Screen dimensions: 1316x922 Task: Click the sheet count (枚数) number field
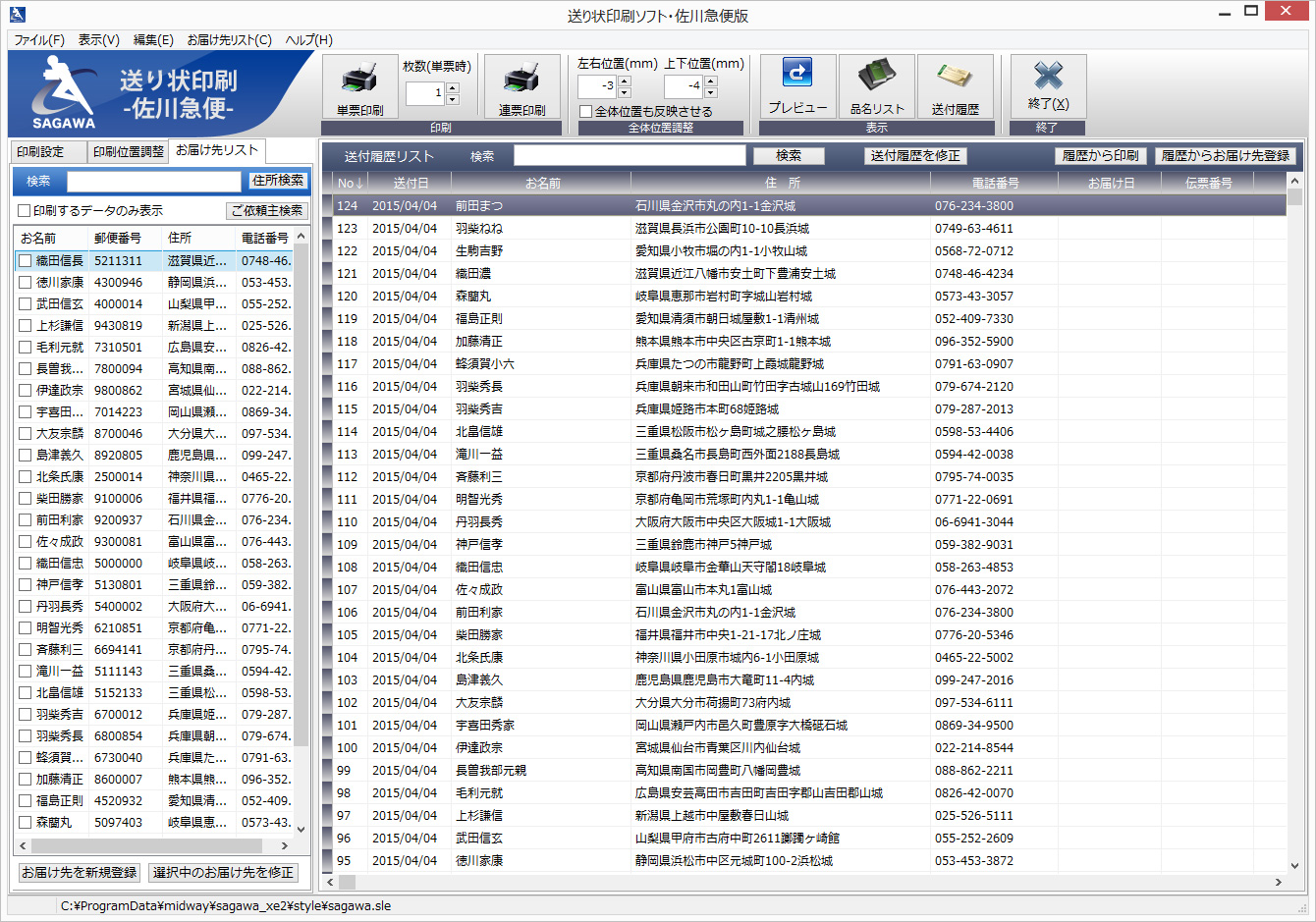click(425, 93)
